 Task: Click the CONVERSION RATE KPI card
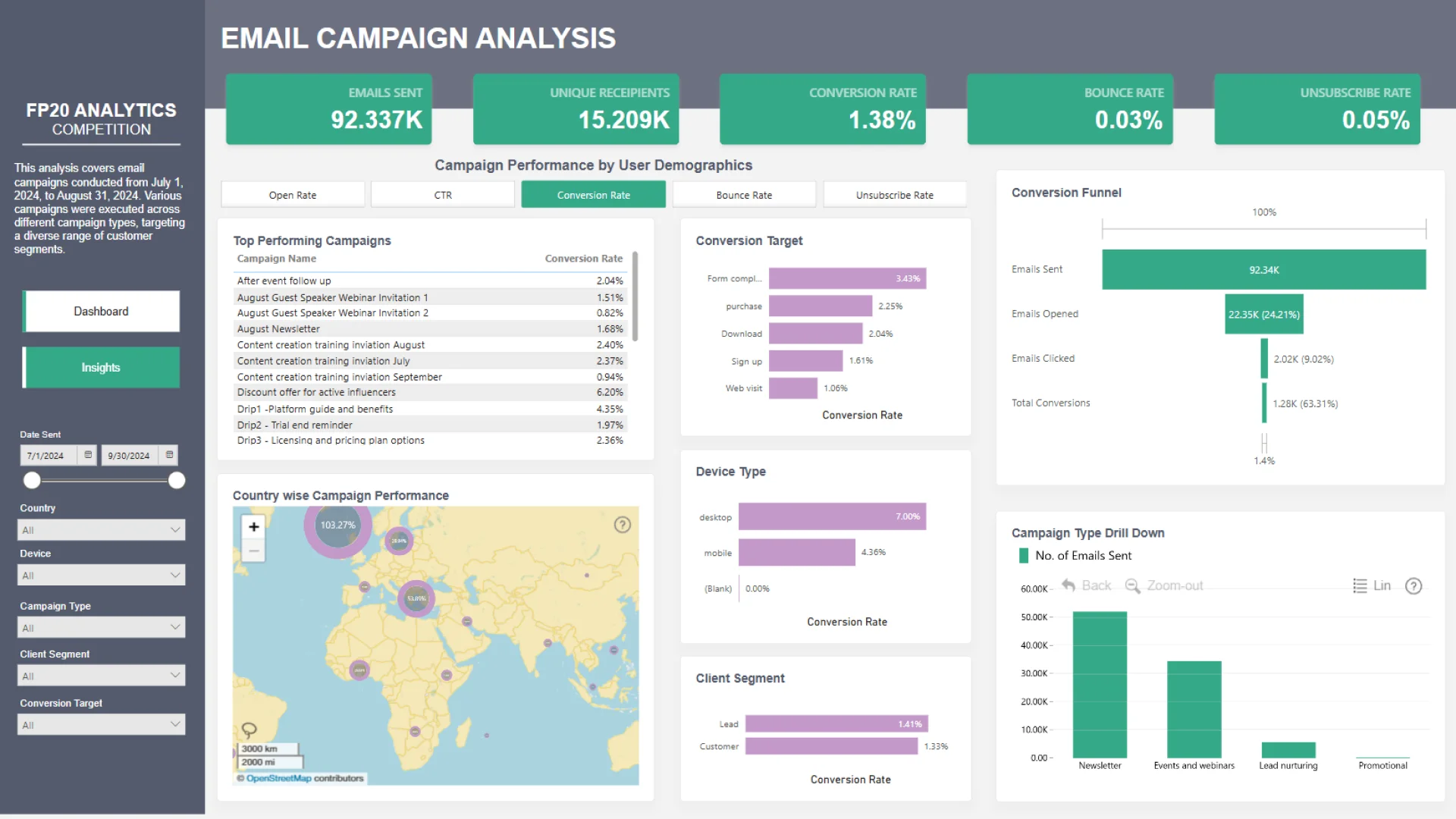pos(823,109)
